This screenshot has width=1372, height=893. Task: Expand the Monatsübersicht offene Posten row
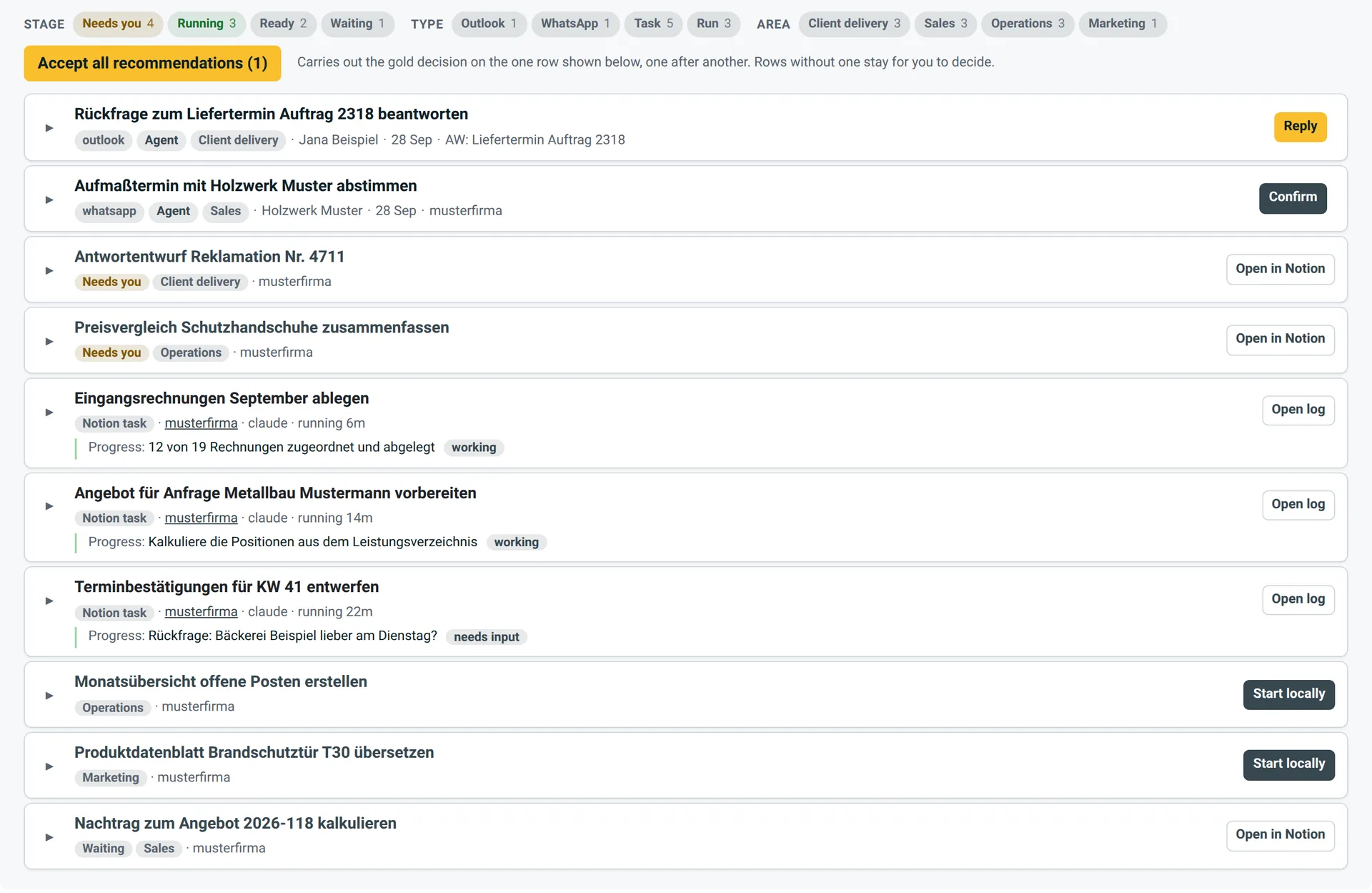coord(49,695)
